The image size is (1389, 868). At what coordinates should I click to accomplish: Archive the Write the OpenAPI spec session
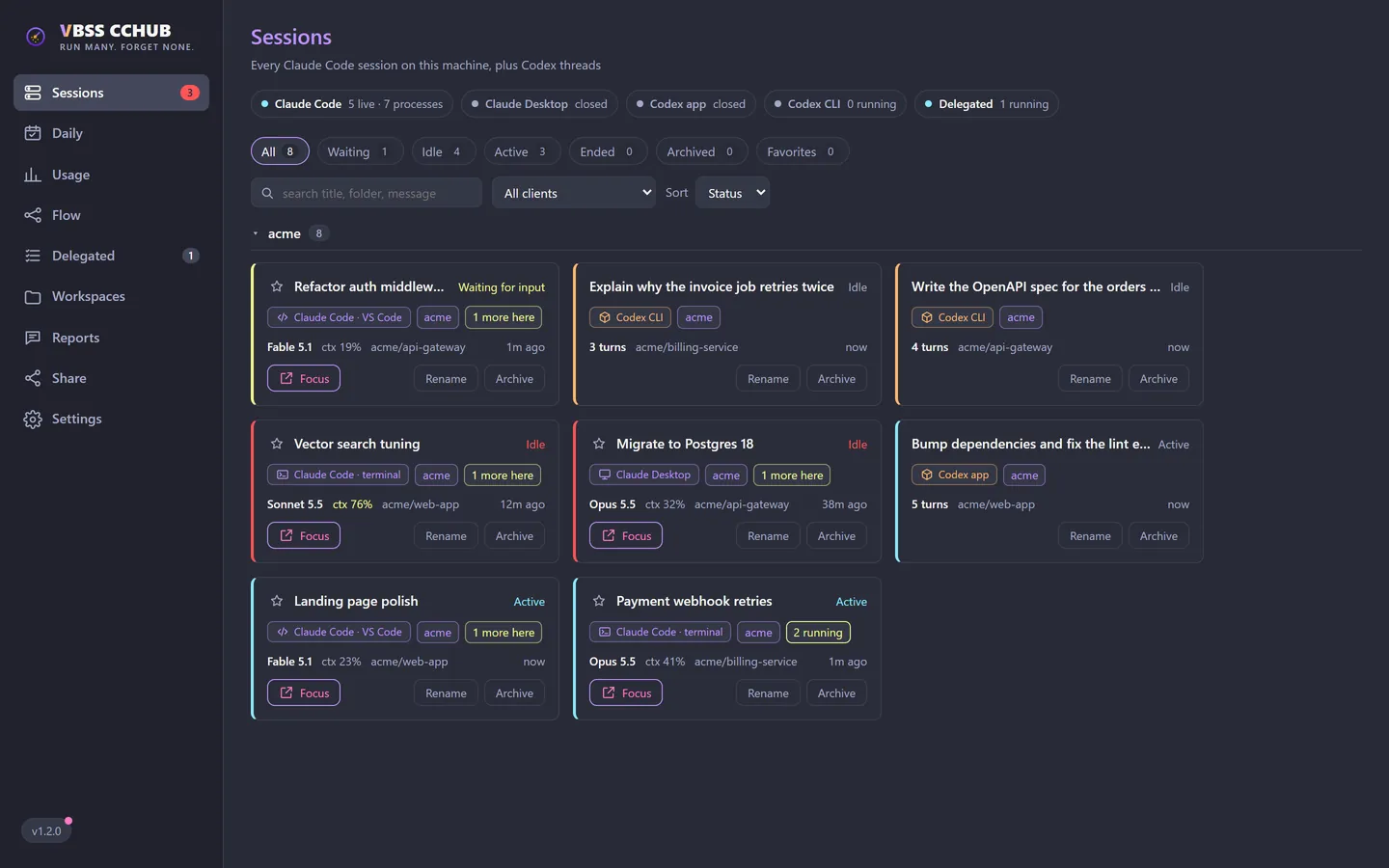click(x=1158, y=379)
